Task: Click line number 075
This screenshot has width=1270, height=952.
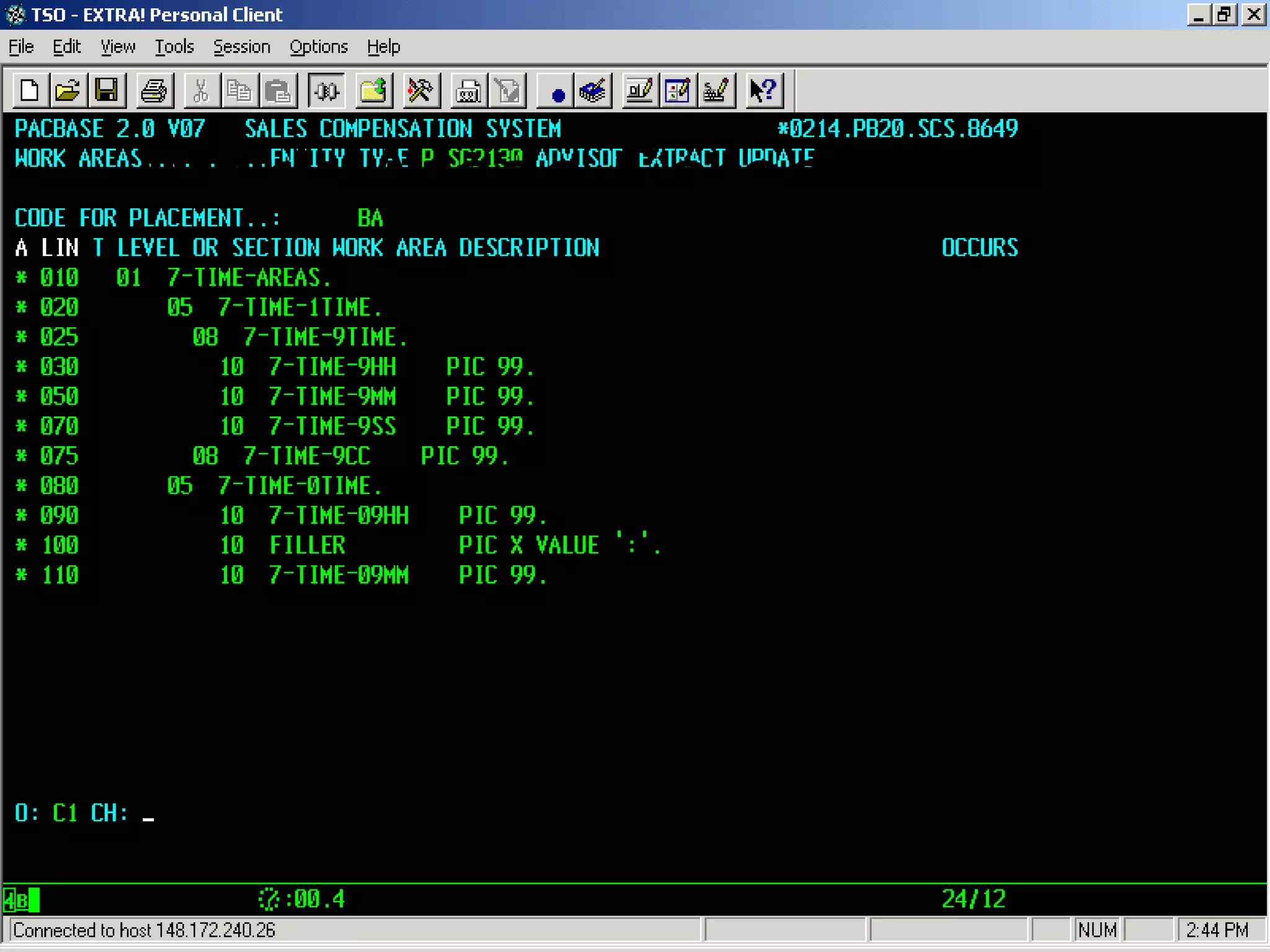Action: [59, 456]
